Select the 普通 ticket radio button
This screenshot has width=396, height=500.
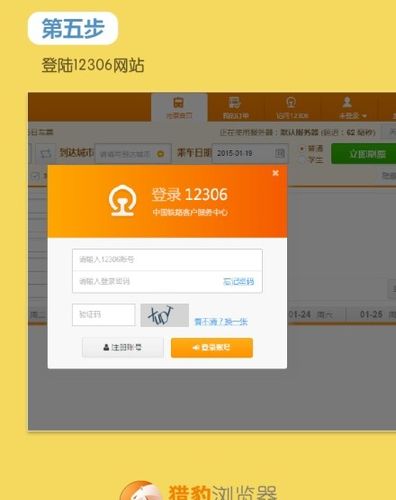[x=302, y=149]
